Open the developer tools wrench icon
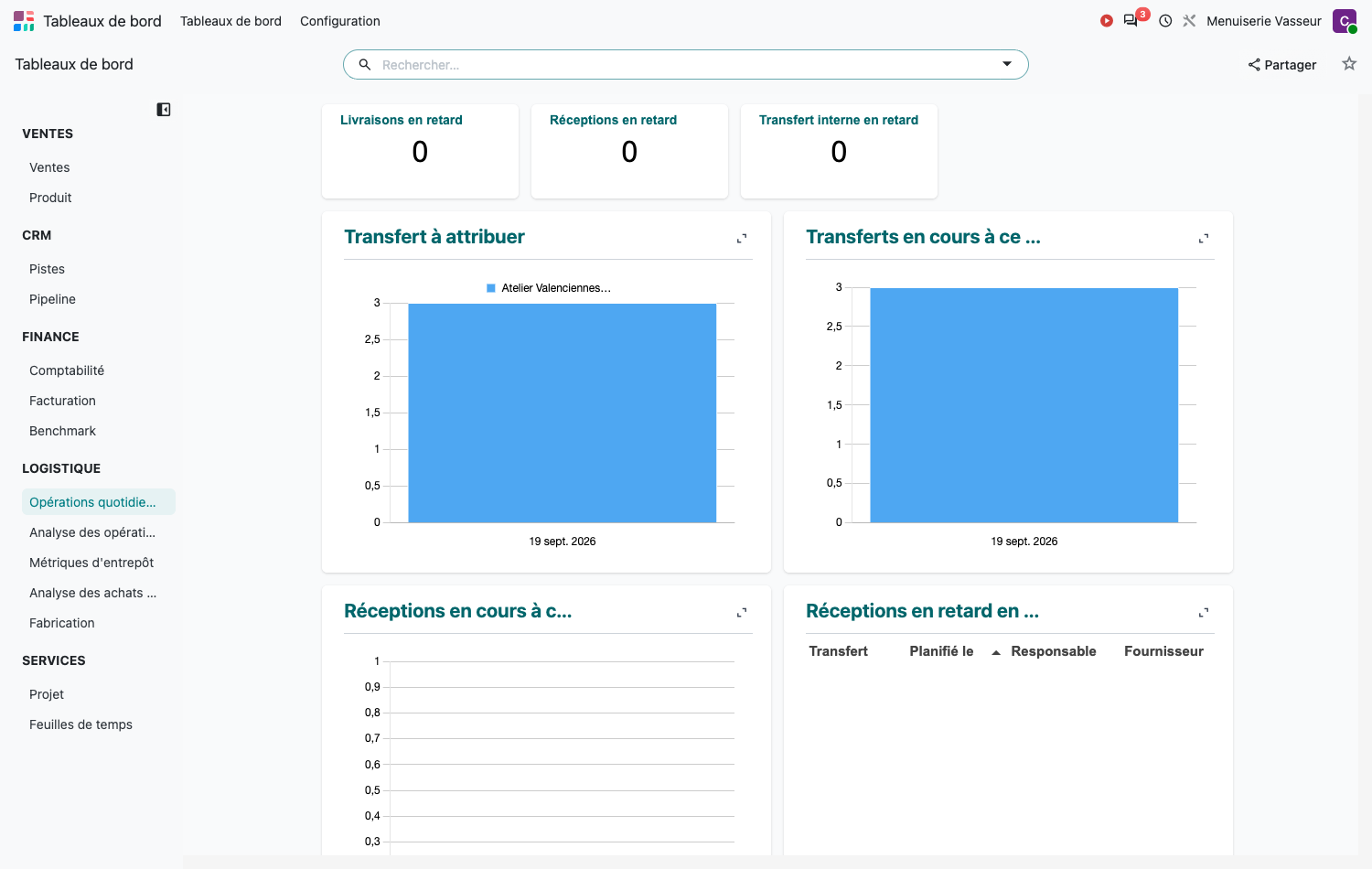Screen dimensions: 1372x869 pos(1189,21)
